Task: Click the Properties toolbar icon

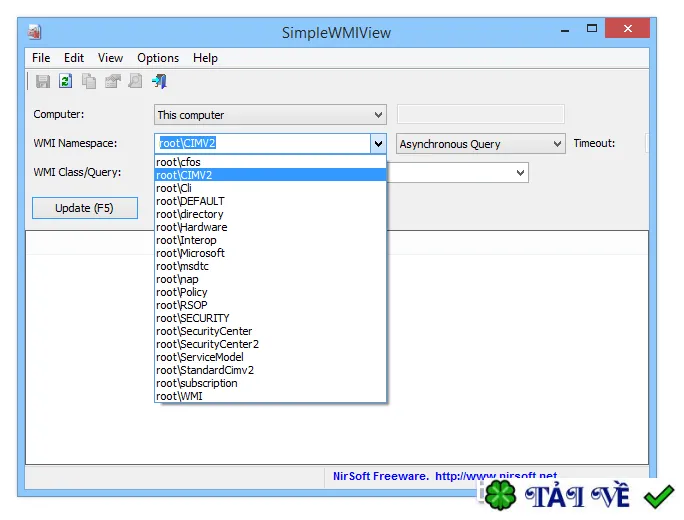Action: [113, 81]
